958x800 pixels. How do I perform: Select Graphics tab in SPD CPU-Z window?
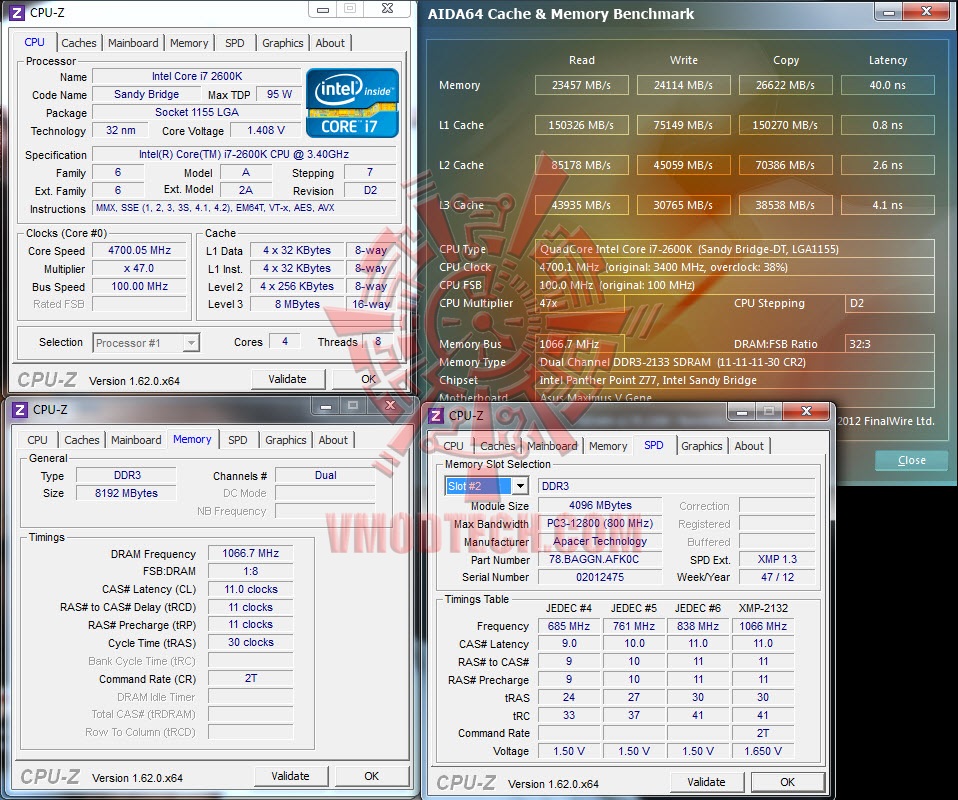point(701,446)
